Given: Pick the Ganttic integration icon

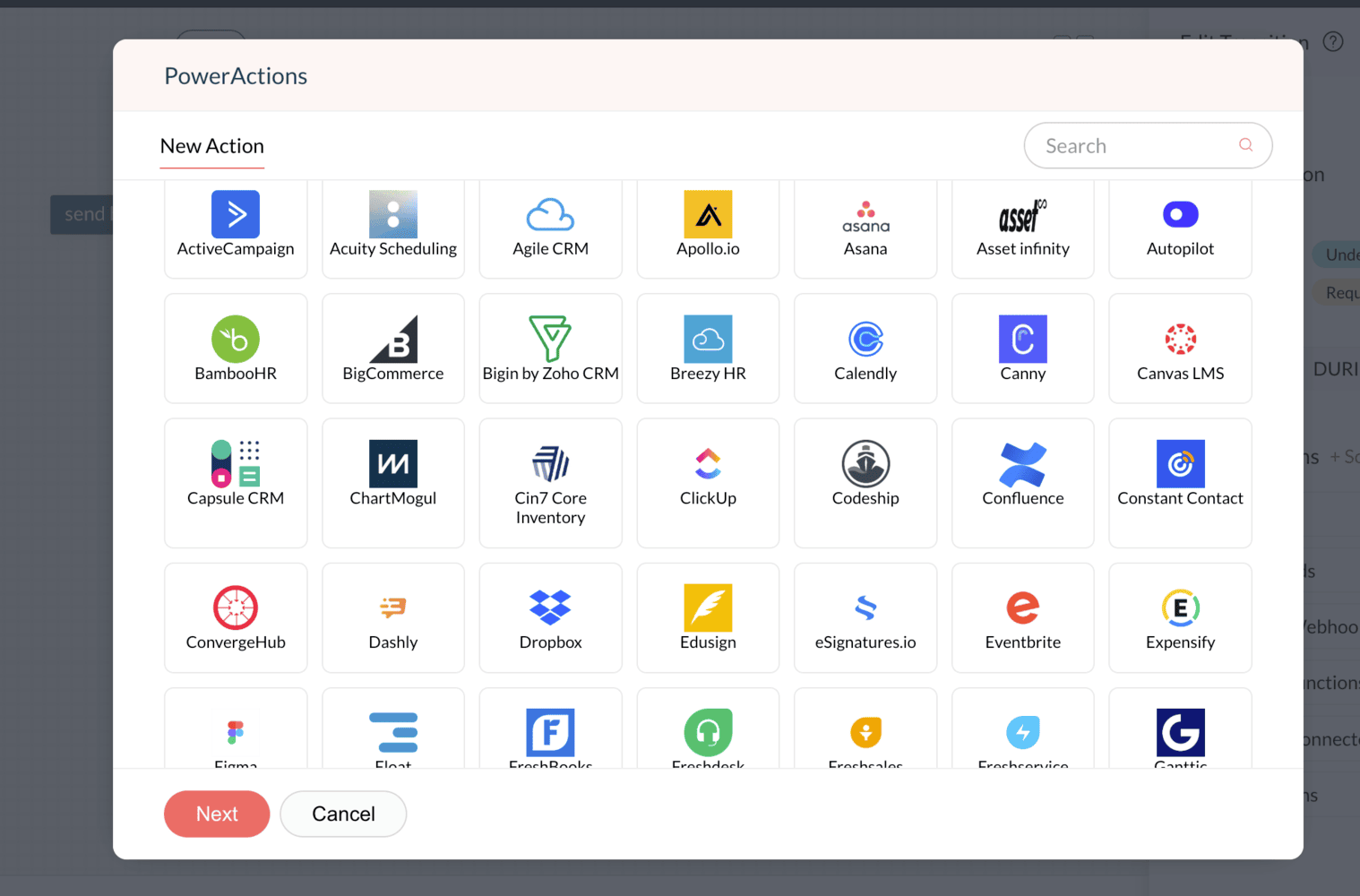Looking at the screenshot, I should pyautogui.click(x=1181, y=732).
